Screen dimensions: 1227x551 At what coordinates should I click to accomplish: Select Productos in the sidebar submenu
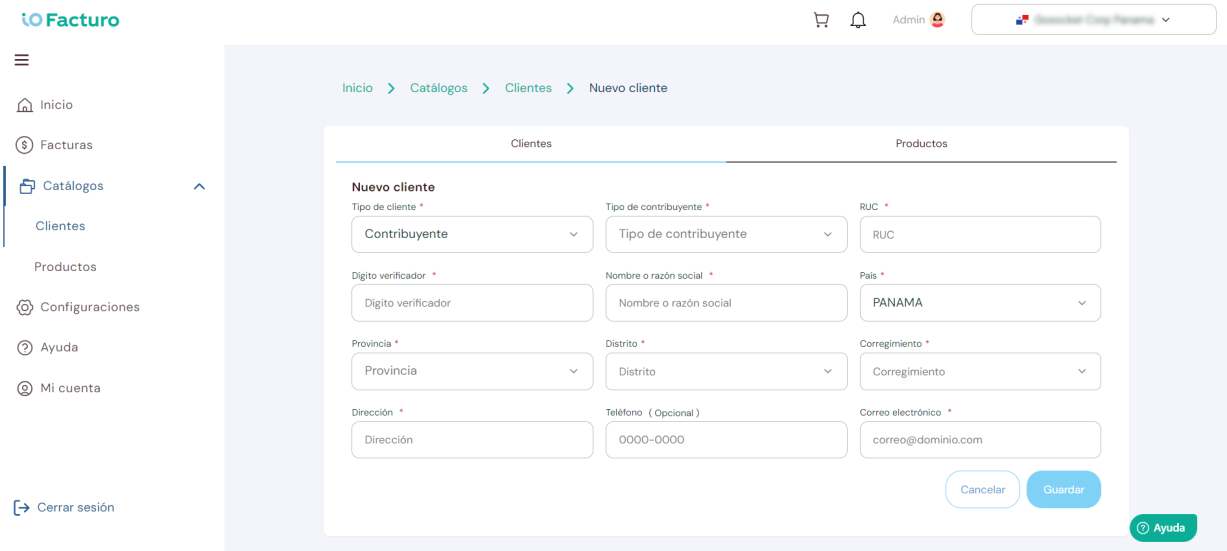(65, 267)
